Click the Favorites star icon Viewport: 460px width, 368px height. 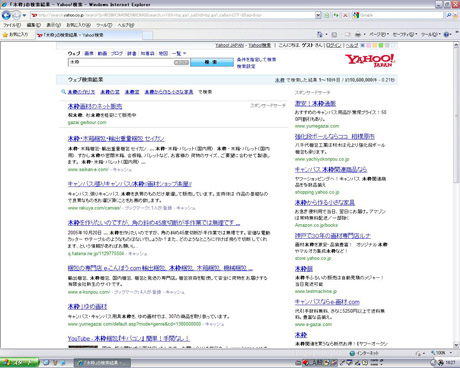[5, 35]
